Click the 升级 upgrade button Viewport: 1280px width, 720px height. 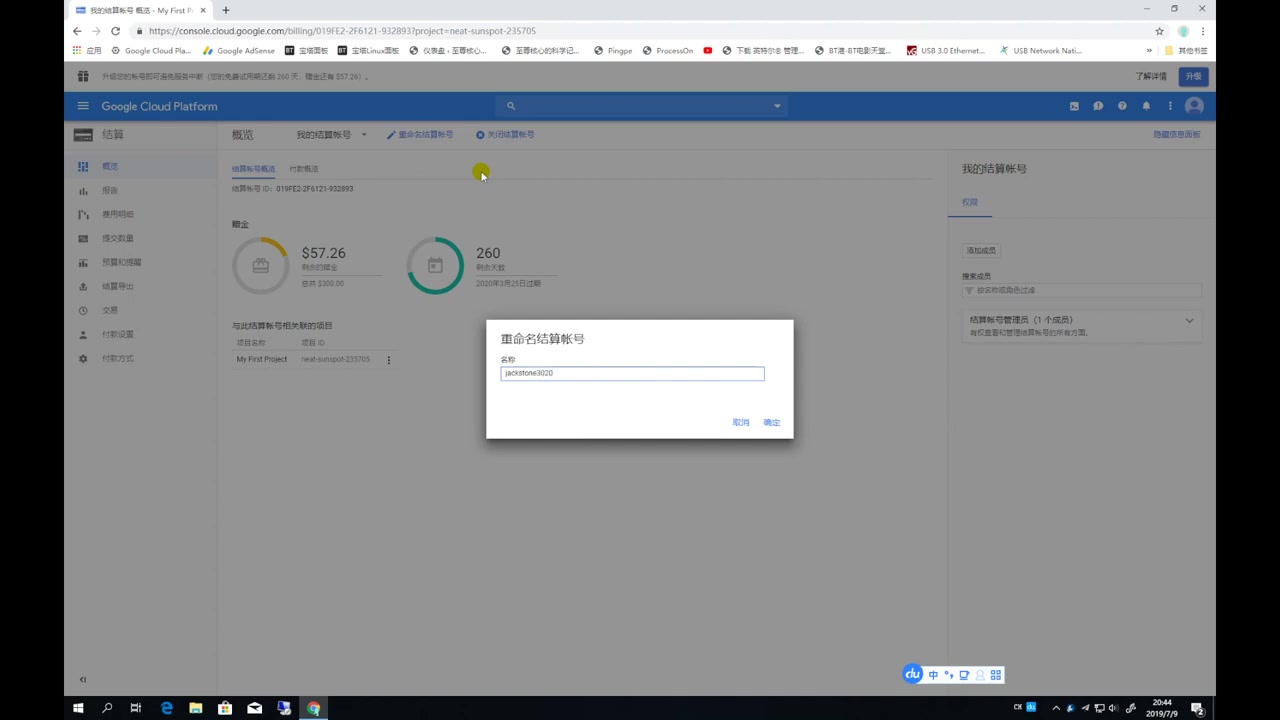pyautogui.click(x=1194, y=76)
